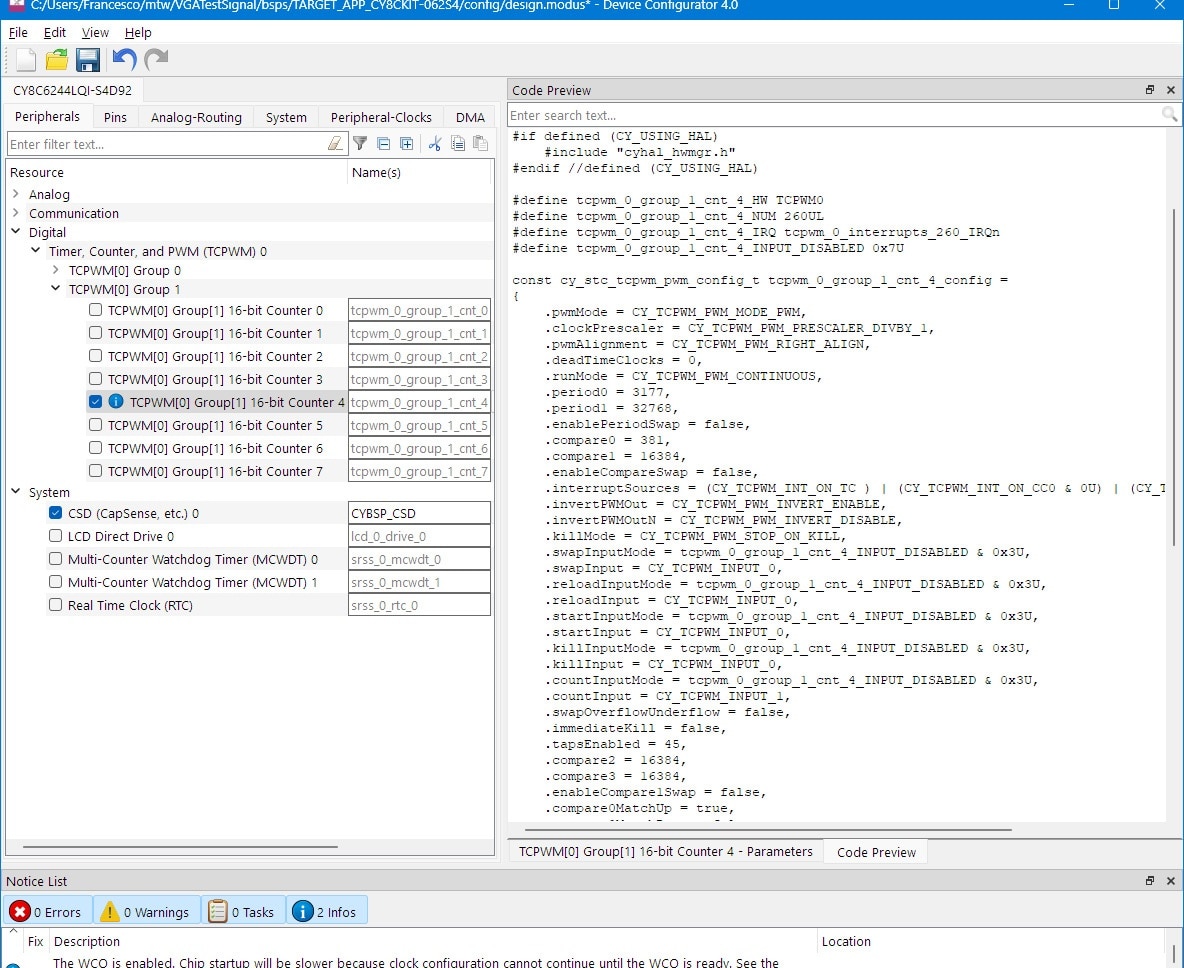Undock the Code Preview panel

point(1149,90)
